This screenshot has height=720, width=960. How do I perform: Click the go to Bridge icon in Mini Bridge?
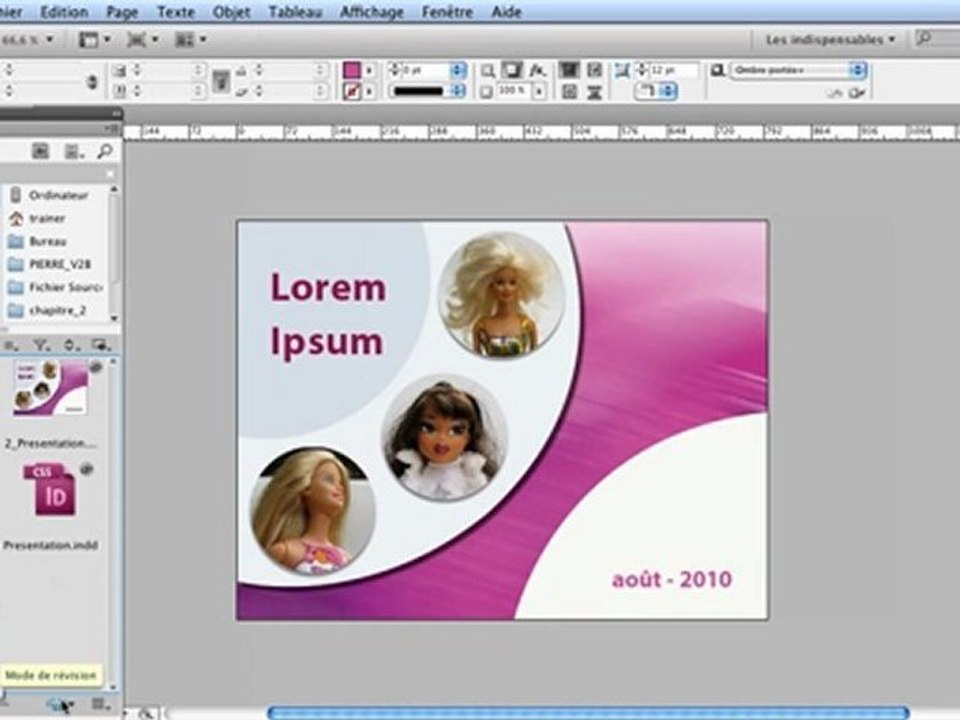[40, 151]
